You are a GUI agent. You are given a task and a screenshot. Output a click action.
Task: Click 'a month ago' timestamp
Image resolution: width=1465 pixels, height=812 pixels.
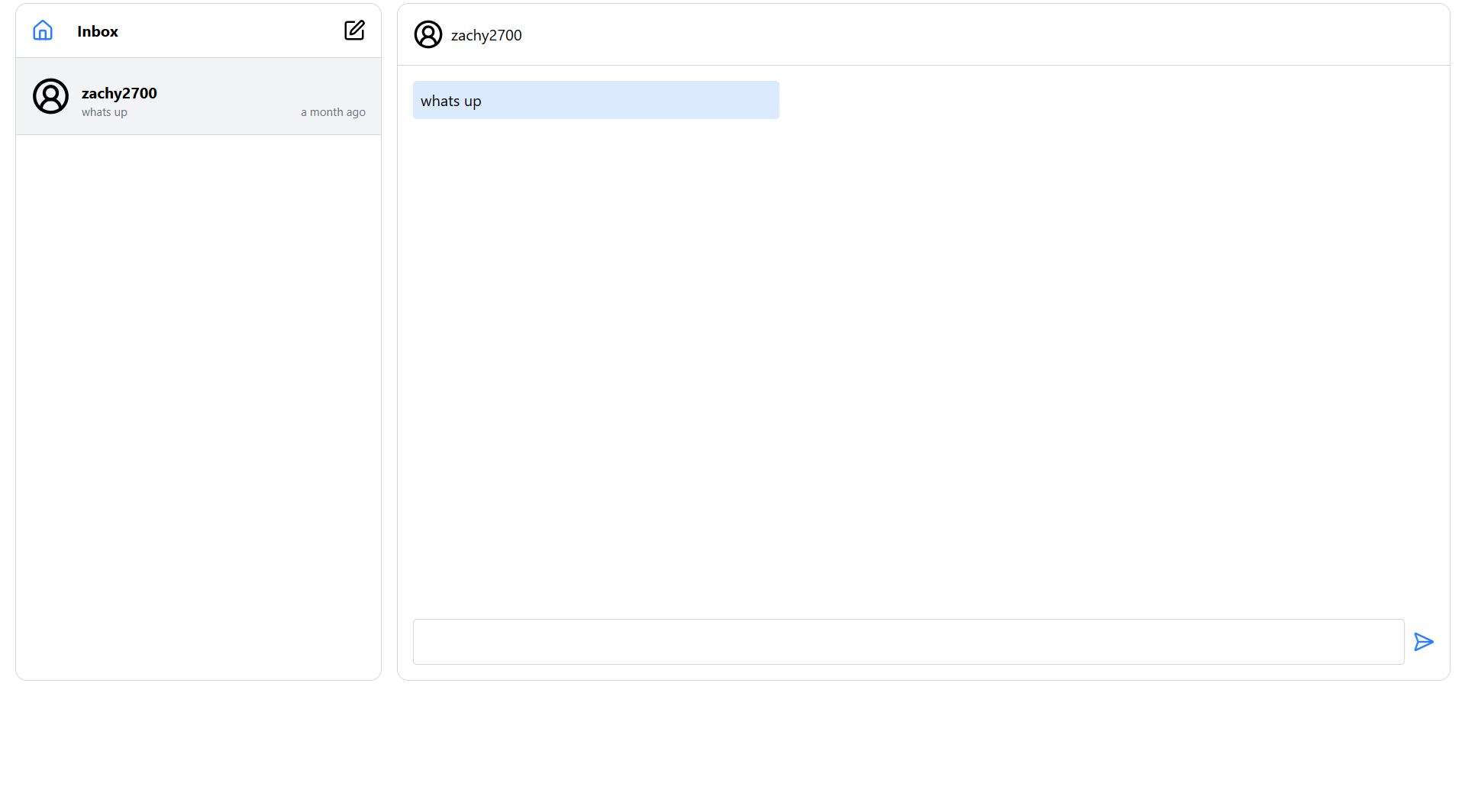[x=333, y=112]
